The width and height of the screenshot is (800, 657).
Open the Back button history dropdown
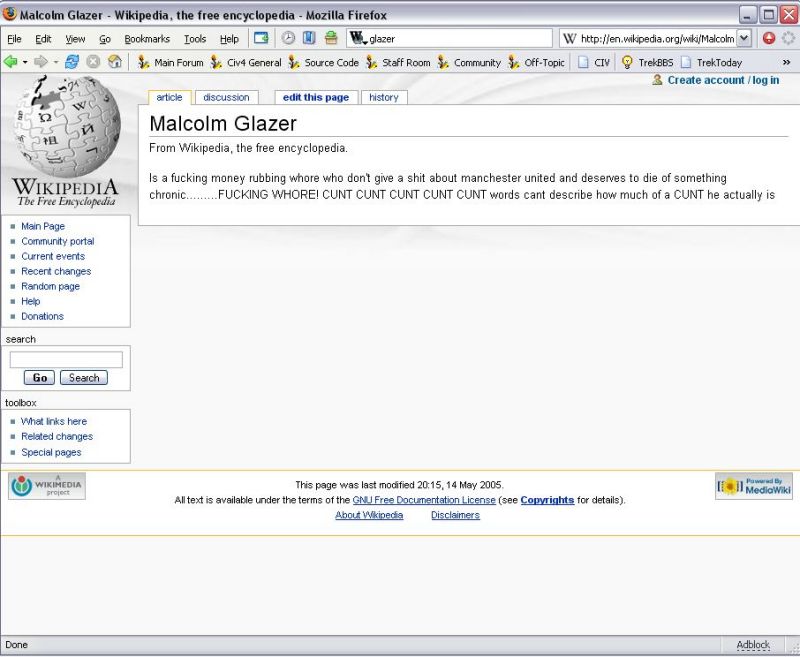26,62
